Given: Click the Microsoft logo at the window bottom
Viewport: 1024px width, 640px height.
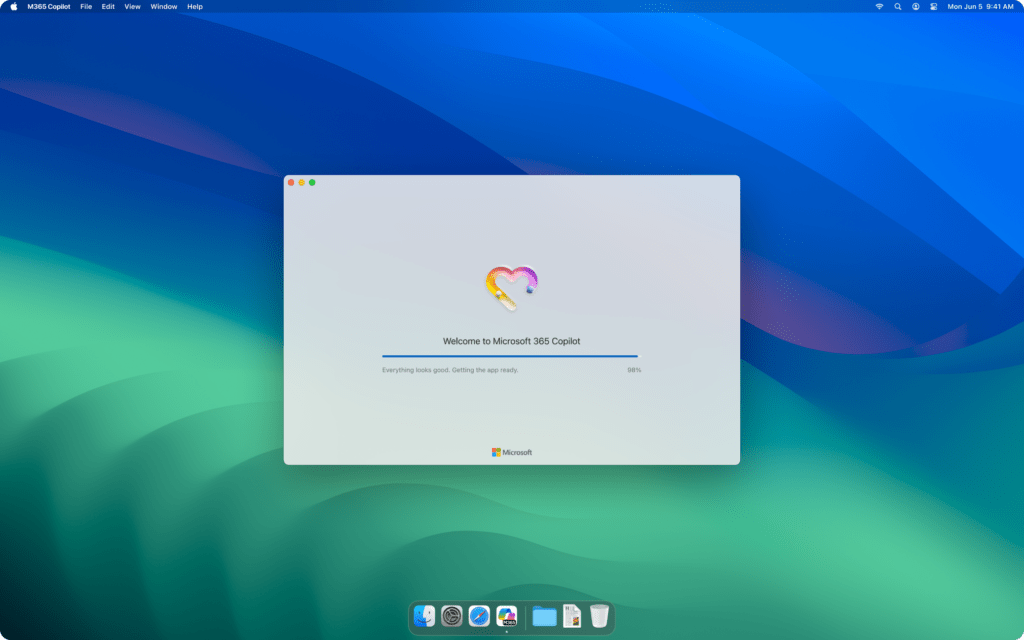Looking at the screenshot, I should point(511,451).
